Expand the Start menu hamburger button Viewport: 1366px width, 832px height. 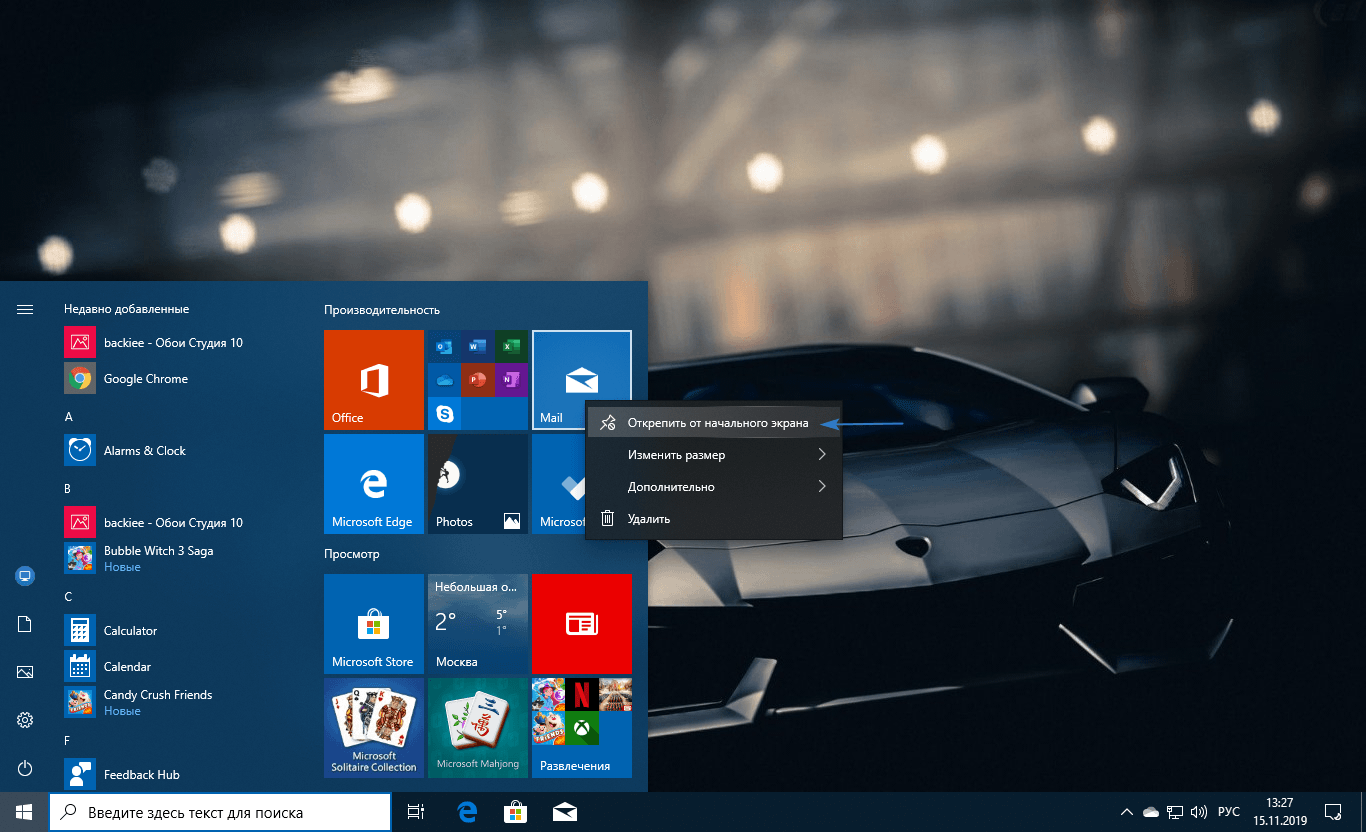25,309
